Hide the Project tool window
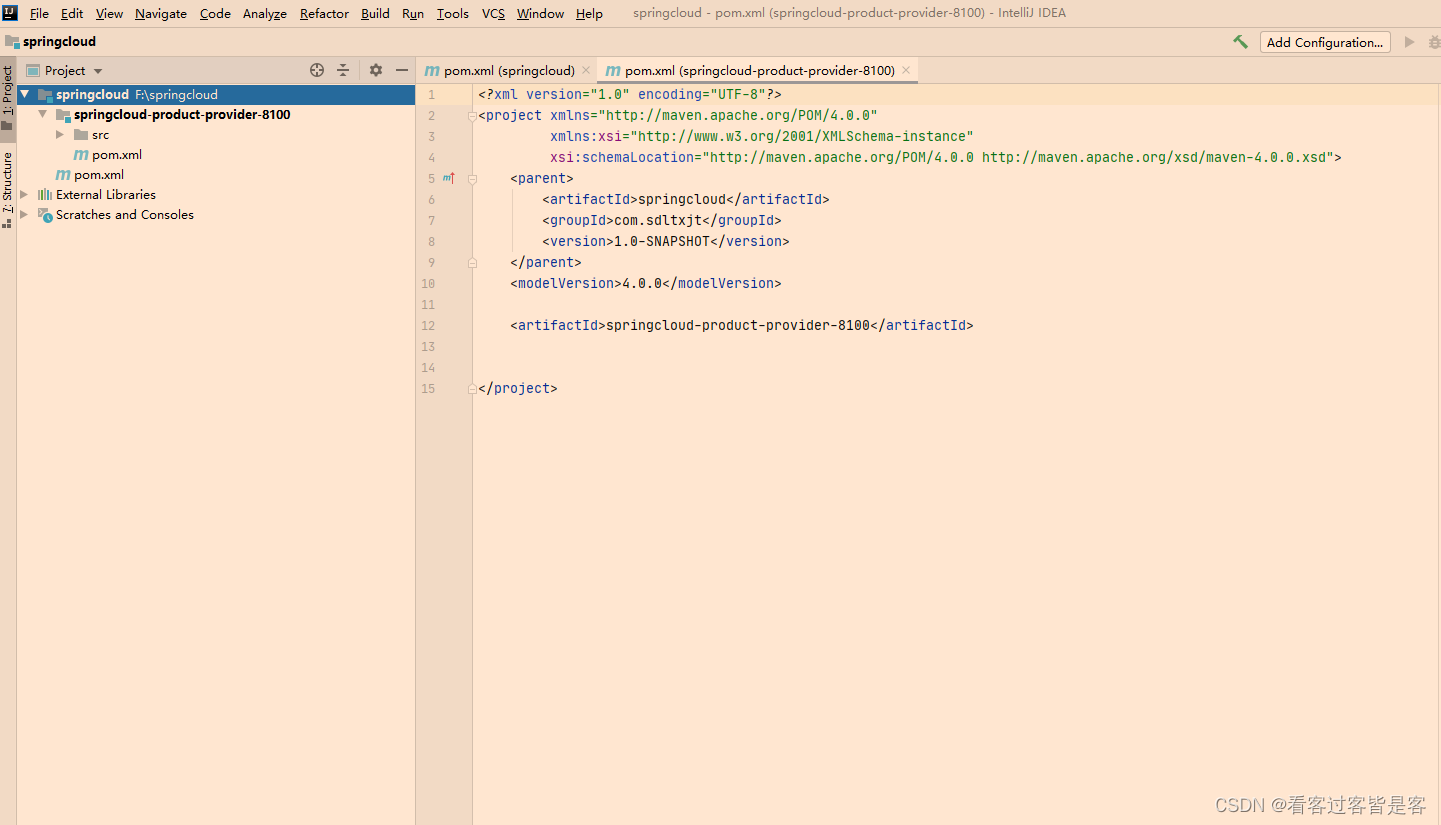This screenshot has height=825, width=1441. [402, 70]
